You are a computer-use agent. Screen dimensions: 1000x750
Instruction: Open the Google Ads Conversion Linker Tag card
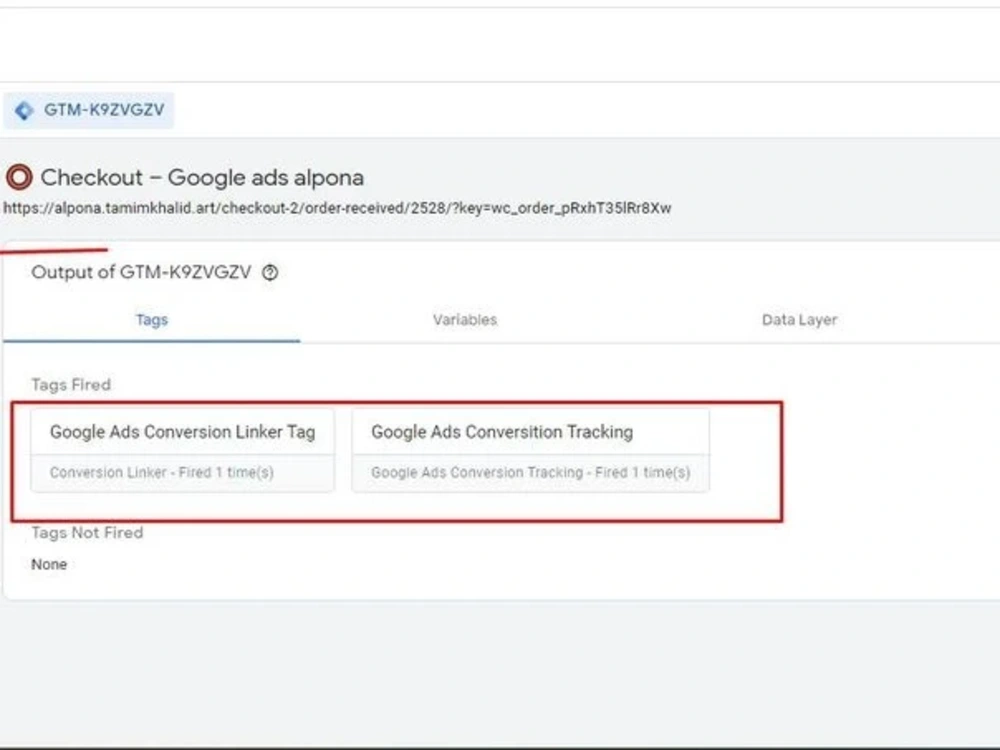[x=182, y=450]
